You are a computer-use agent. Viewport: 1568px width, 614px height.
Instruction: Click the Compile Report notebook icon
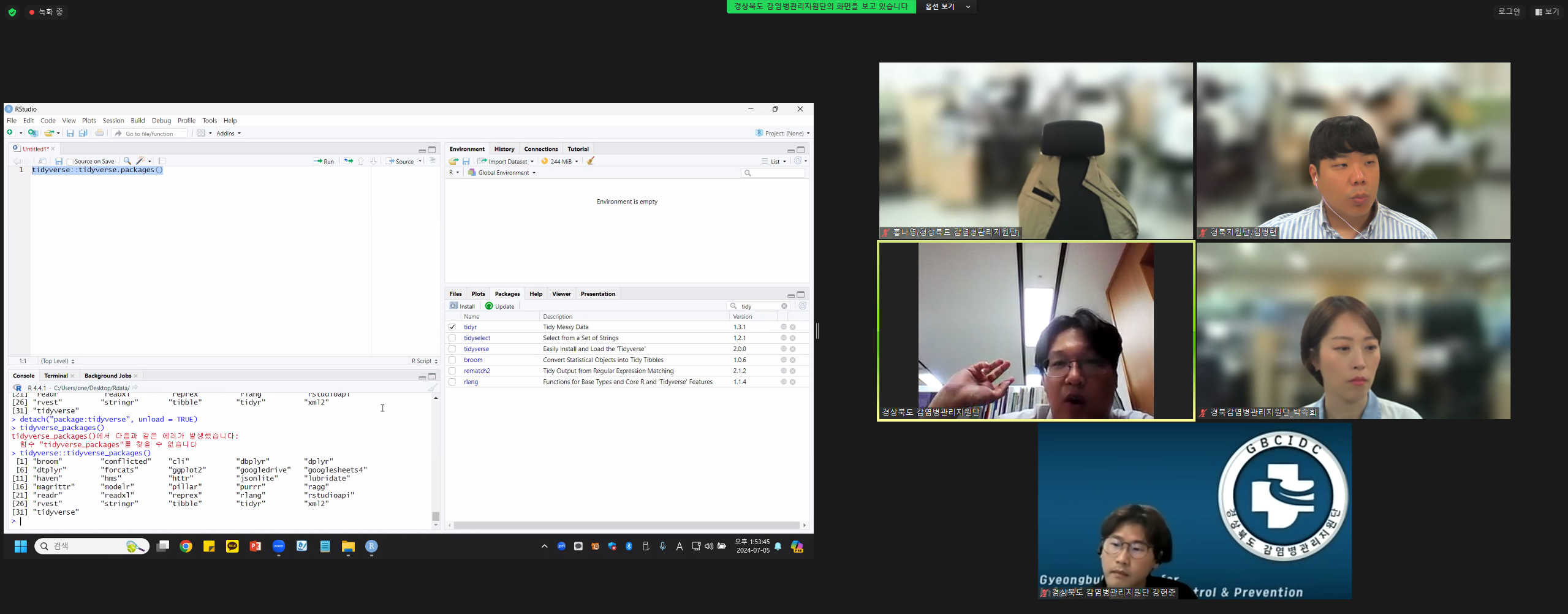(162, 161)
